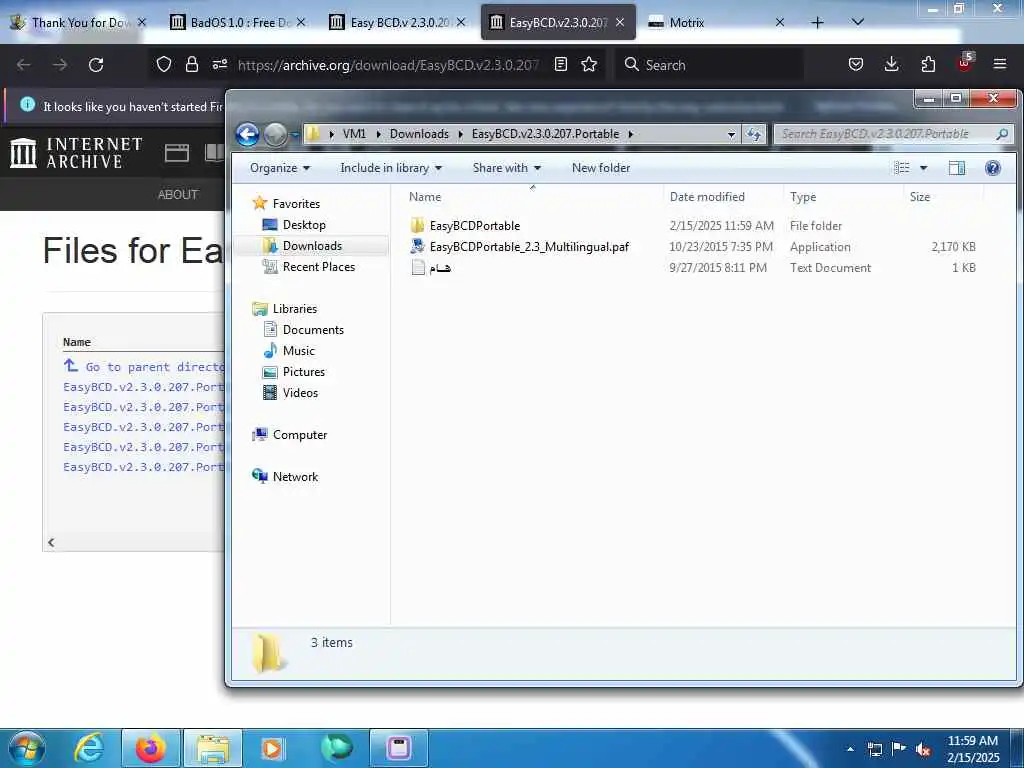The image size is (1024, 768).
Task: Toggle the Explorer preview pane
Action: coord(957,168)
